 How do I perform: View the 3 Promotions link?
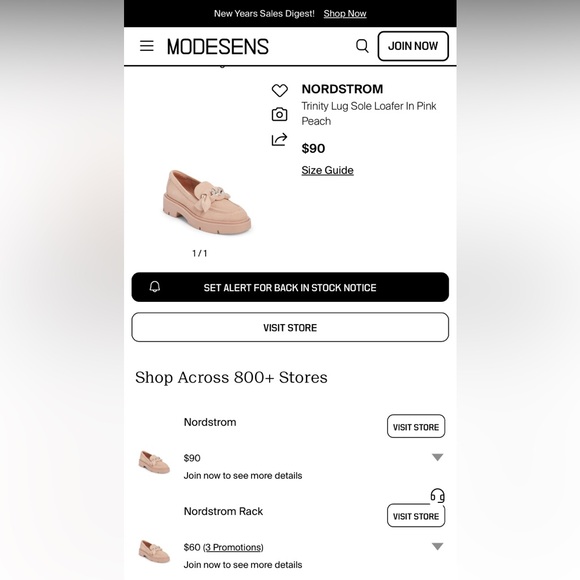click(x=233, y=547)
